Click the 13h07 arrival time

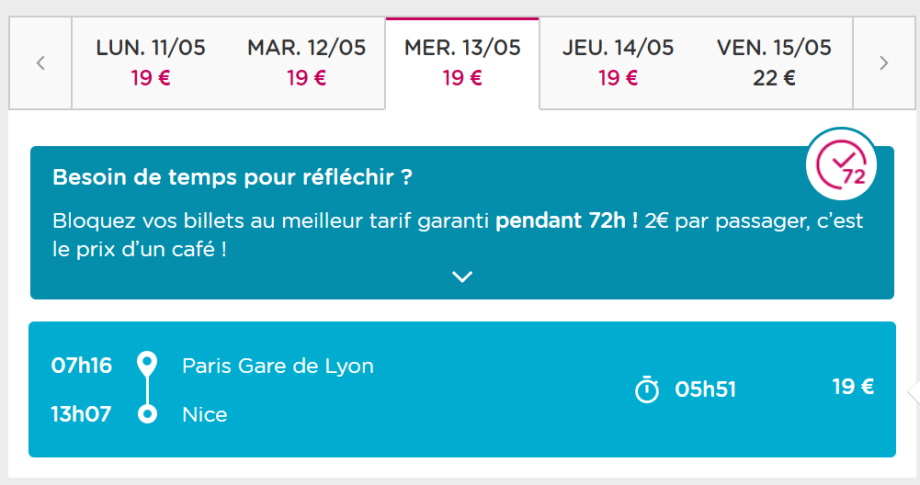[x=81, y=414]
